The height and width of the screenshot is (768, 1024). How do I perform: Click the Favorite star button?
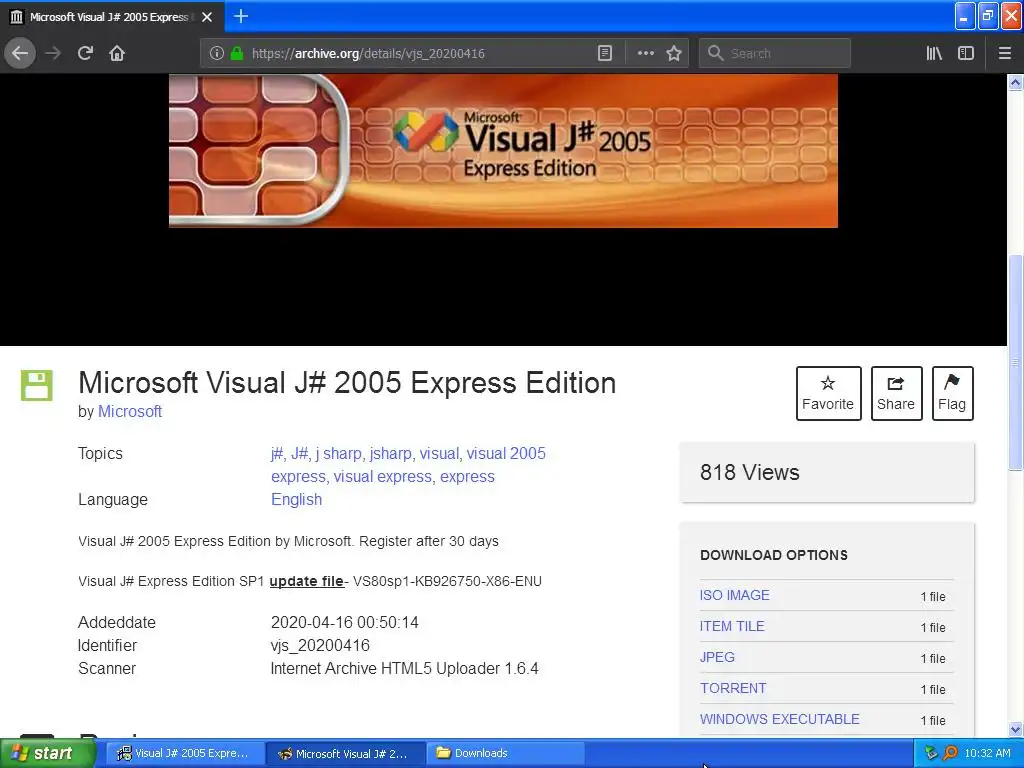[828, 393]
